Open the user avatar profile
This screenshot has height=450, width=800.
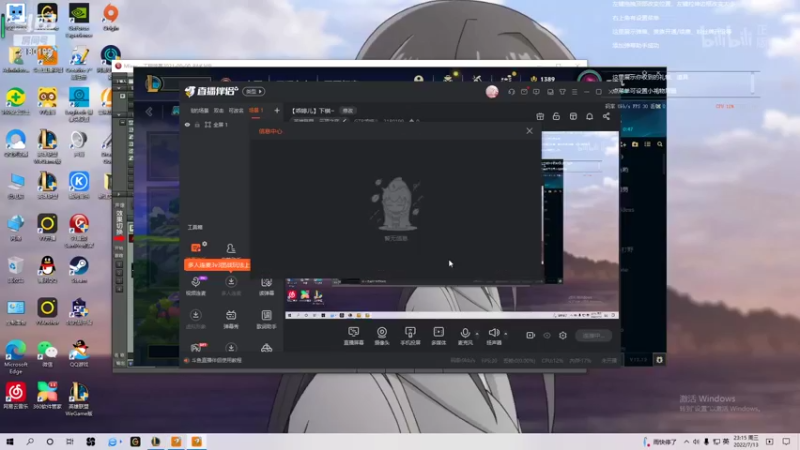492,91
